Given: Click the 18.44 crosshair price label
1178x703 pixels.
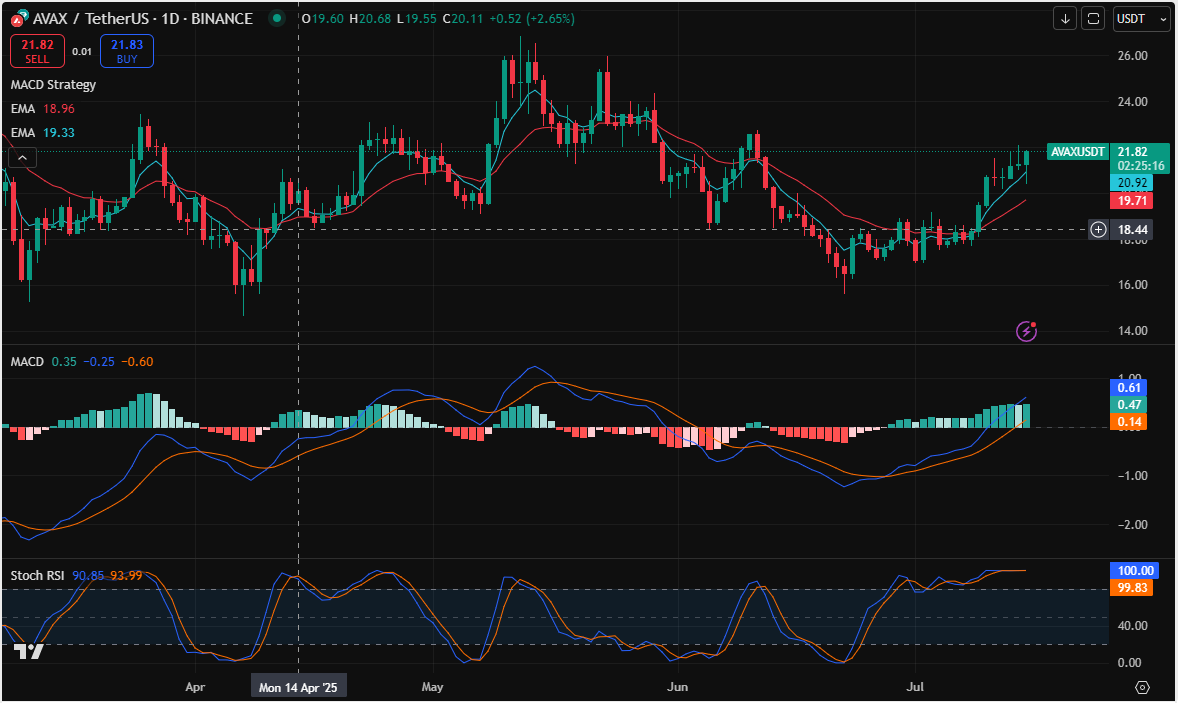Looking at the screenshot, I should point(1132,230).
